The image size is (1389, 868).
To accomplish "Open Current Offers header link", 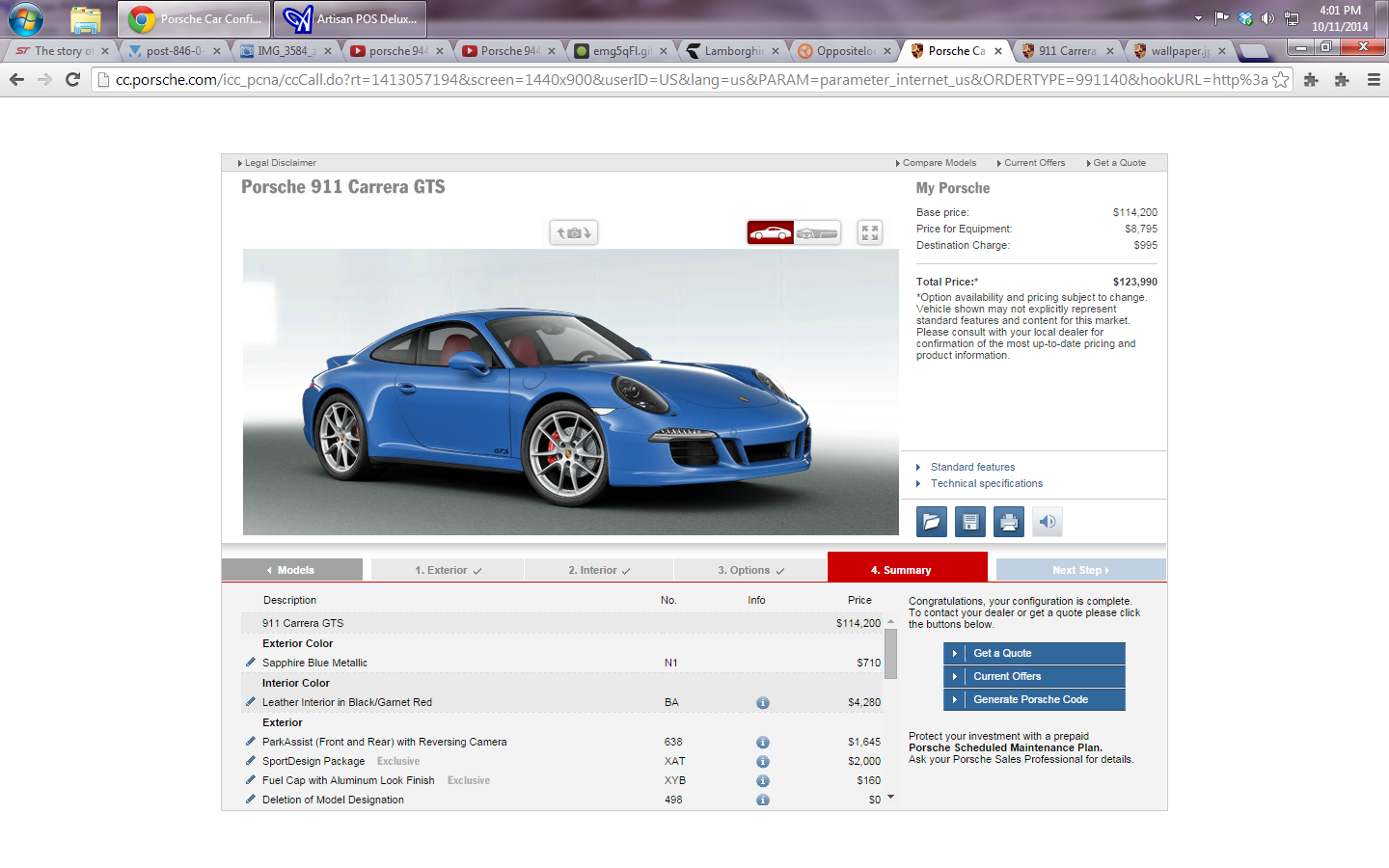I will [1034, 163].
